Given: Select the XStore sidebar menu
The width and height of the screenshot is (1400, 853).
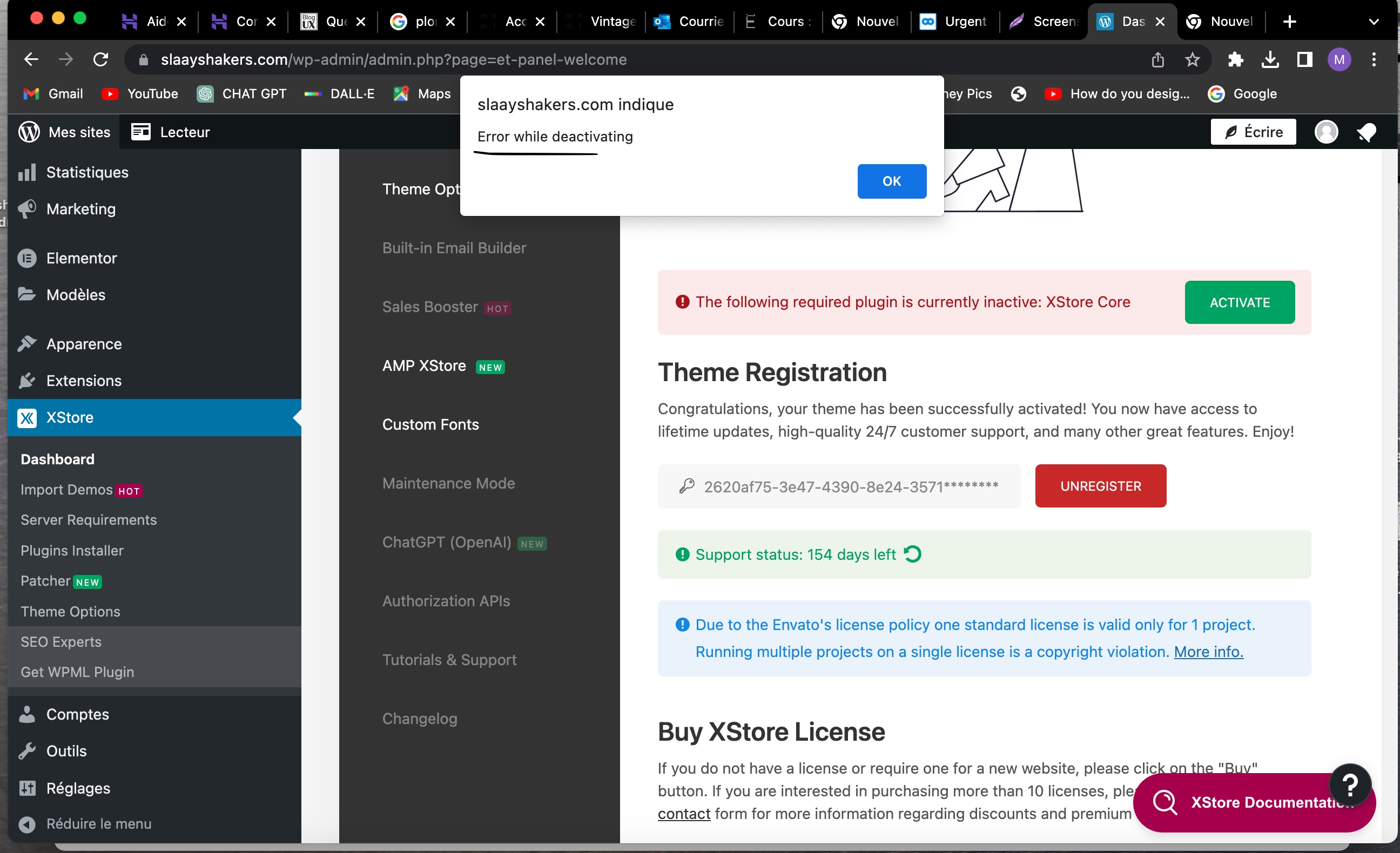Looking at the screenshot, I should [154, 417].
